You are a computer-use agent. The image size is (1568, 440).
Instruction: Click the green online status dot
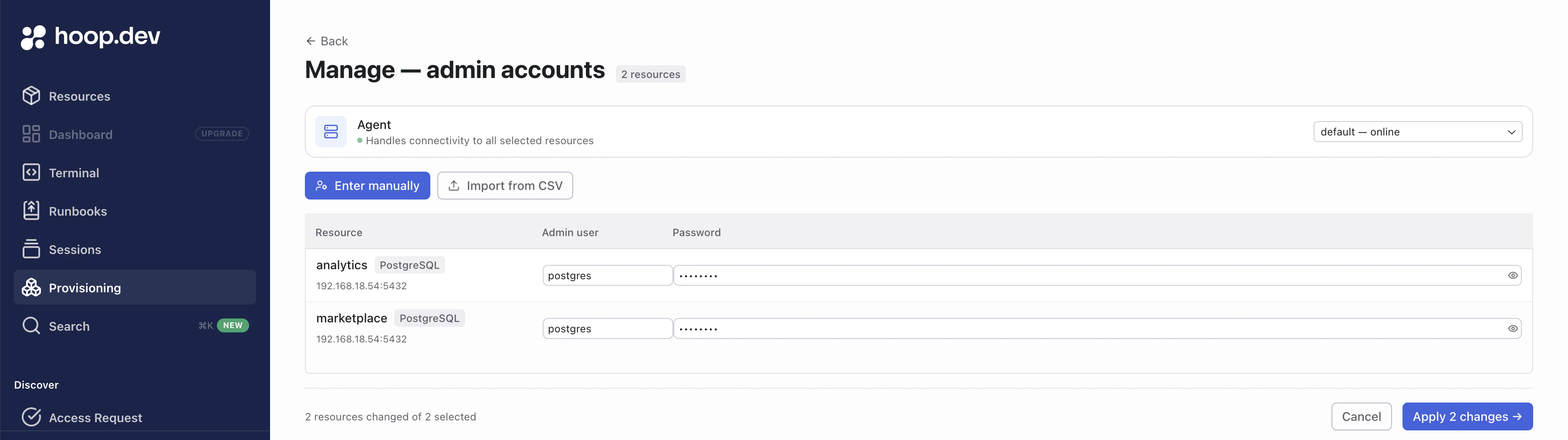(360, 141)
